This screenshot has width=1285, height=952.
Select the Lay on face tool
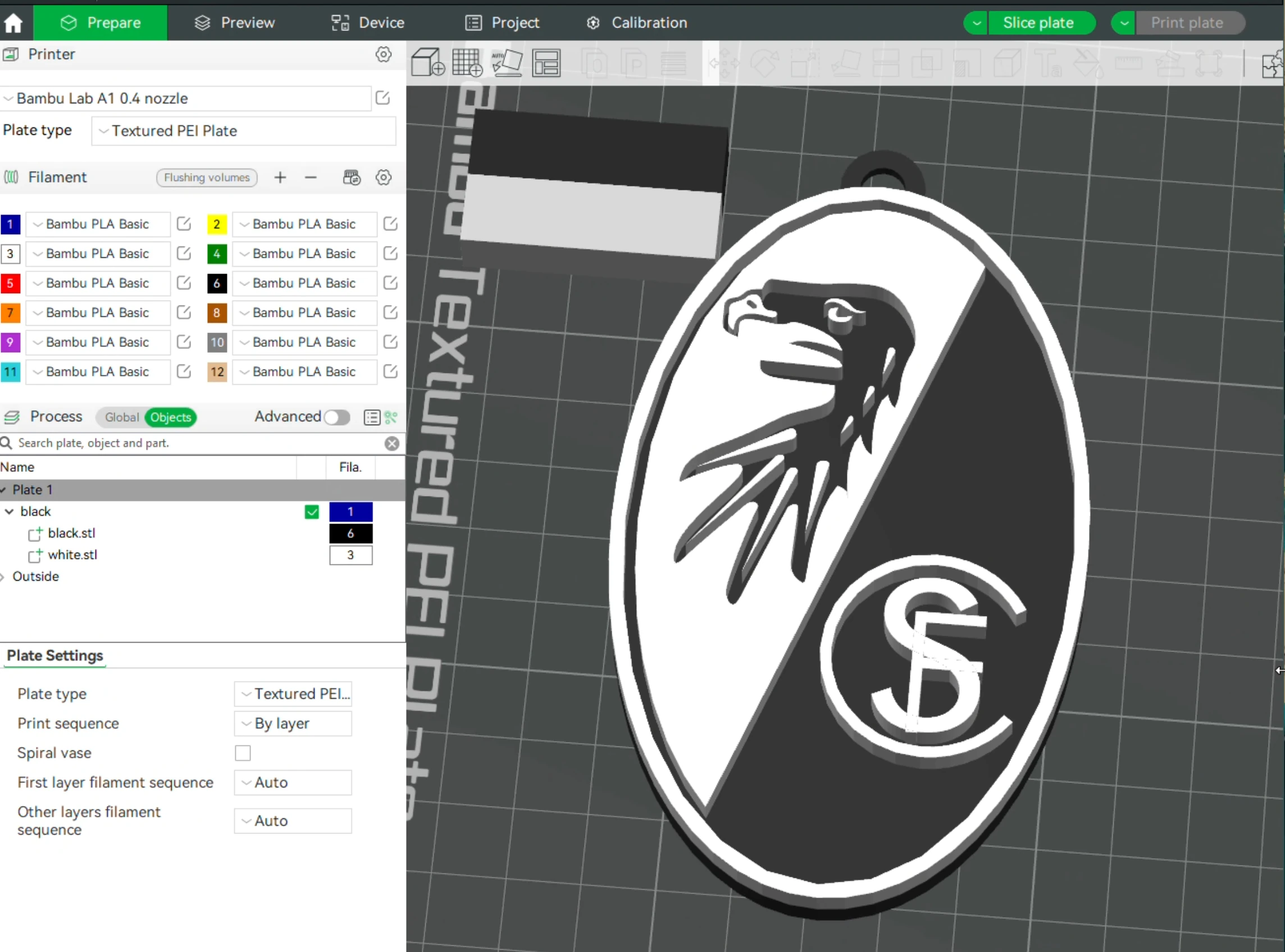pos(845,62)
